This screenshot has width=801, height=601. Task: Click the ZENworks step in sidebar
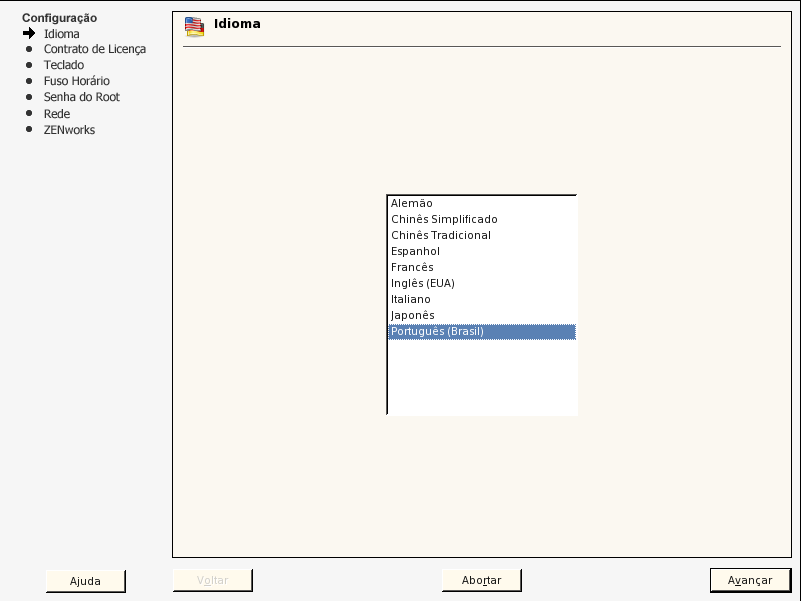tap(69, 130)
